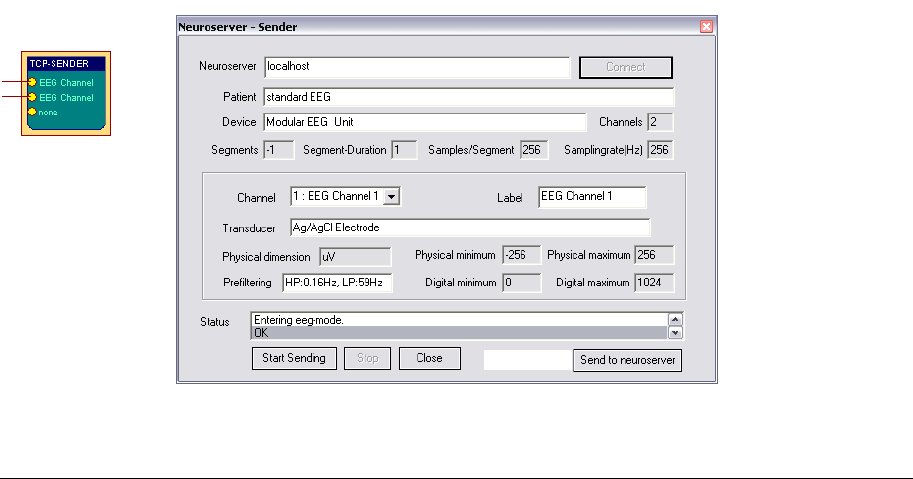Click the Patient field with standard EEG
Image resolution: width=913 pixels, height=479 pixels.
click(468, 97)
